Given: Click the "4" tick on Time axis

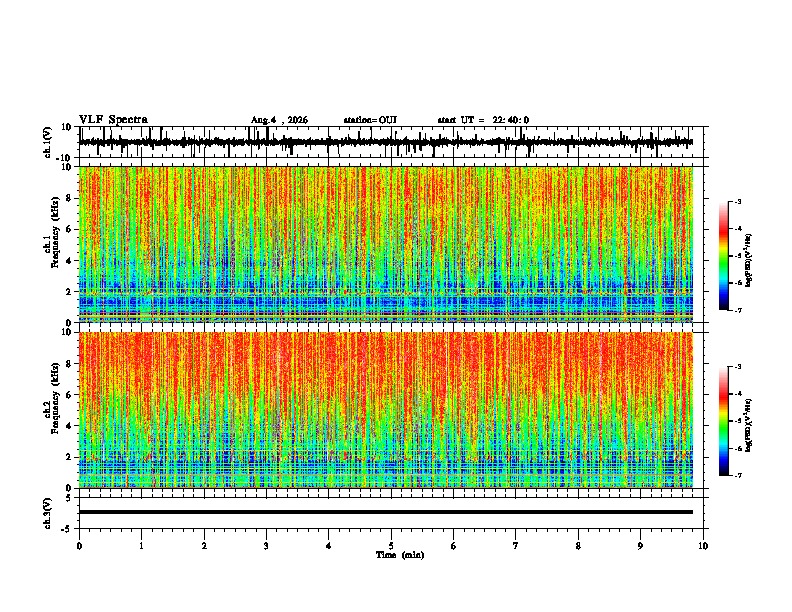Looking at the screenshot, I should [329, 546].
